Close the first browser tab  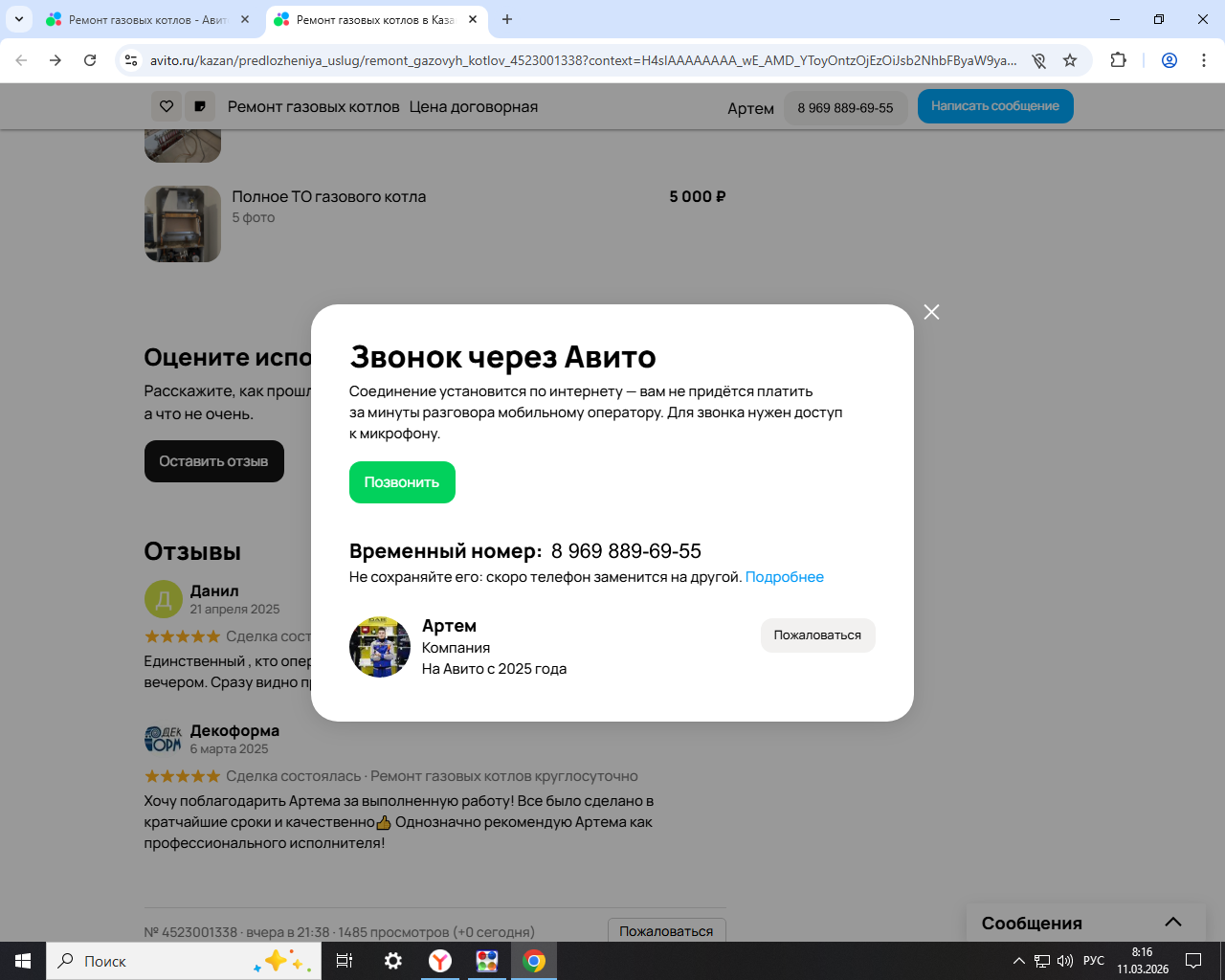click(245, 19)
